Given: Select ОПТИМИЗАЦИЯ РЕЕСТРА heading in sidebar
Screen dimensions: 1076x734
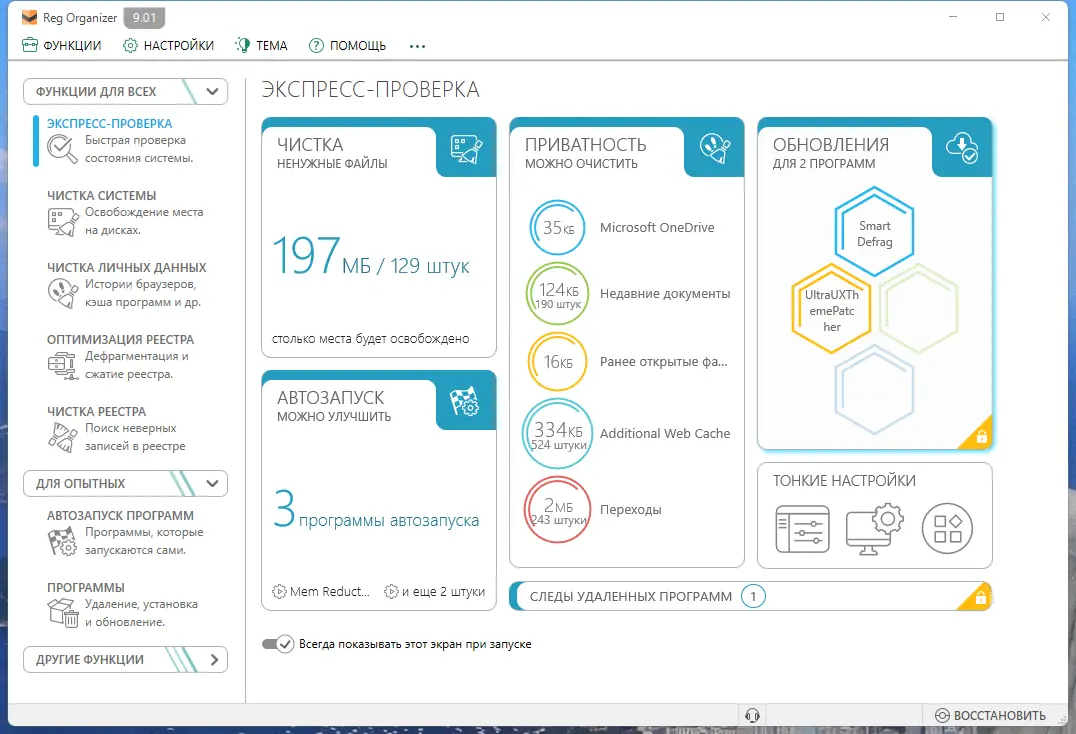Looking at the screenshot, I should click(x=120, y=340).
